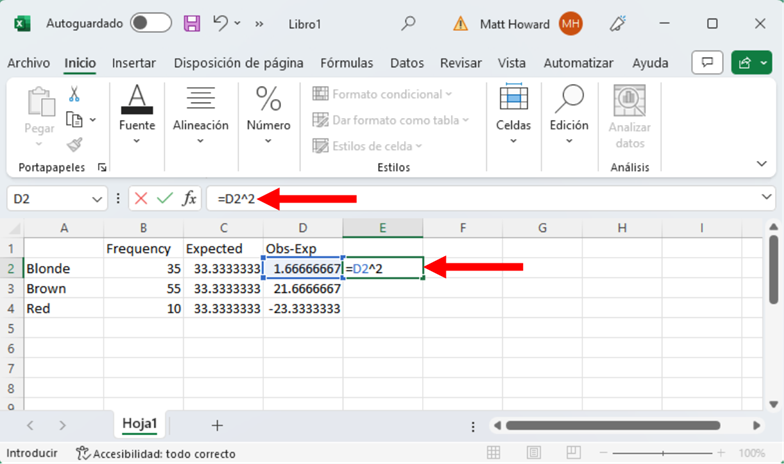
Task: Click the search magnifier in title bar
Action: [408, 23]
